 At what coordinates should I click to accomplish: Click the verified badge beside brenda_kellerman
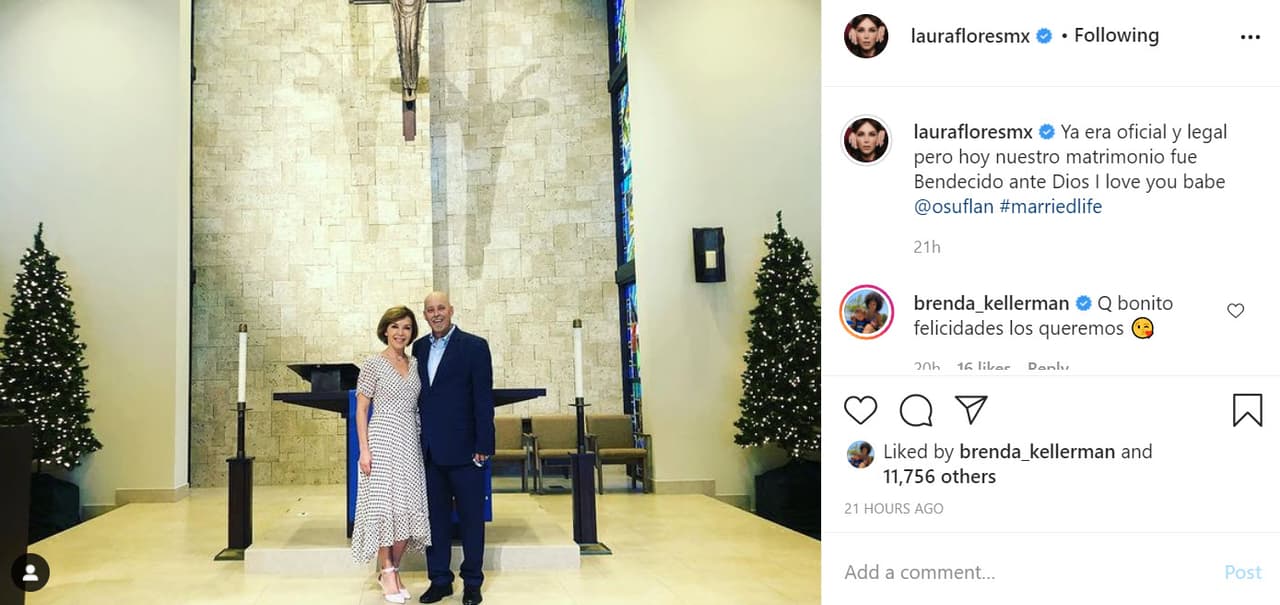coord(1083,302)
